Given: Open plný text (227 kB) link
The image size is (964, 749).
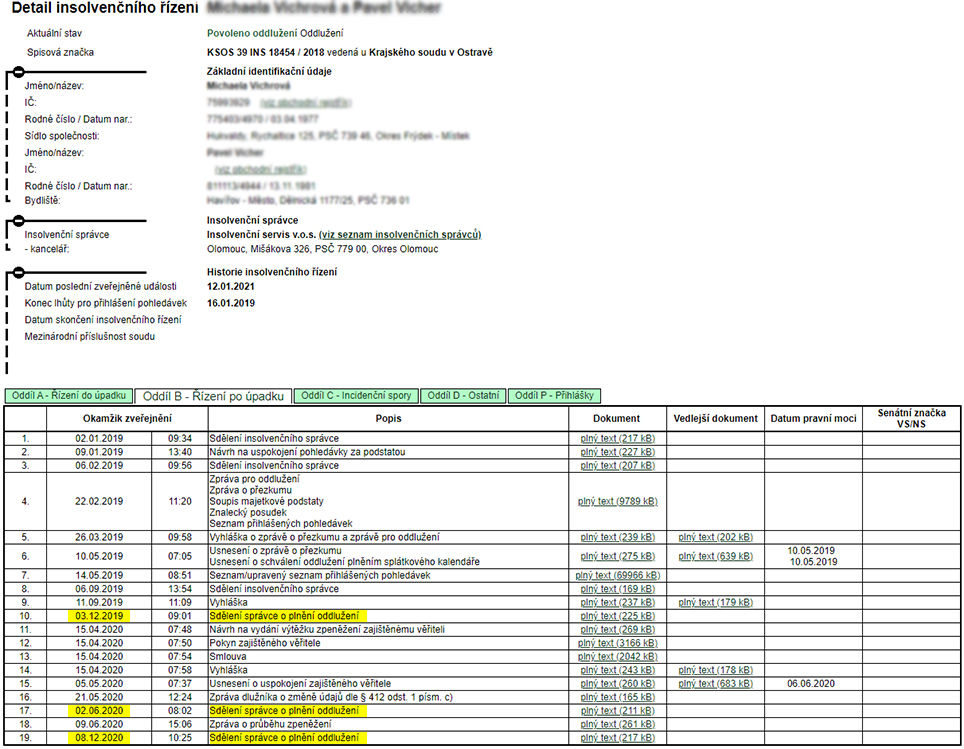Looking at the screenshot, I should 617,452.
